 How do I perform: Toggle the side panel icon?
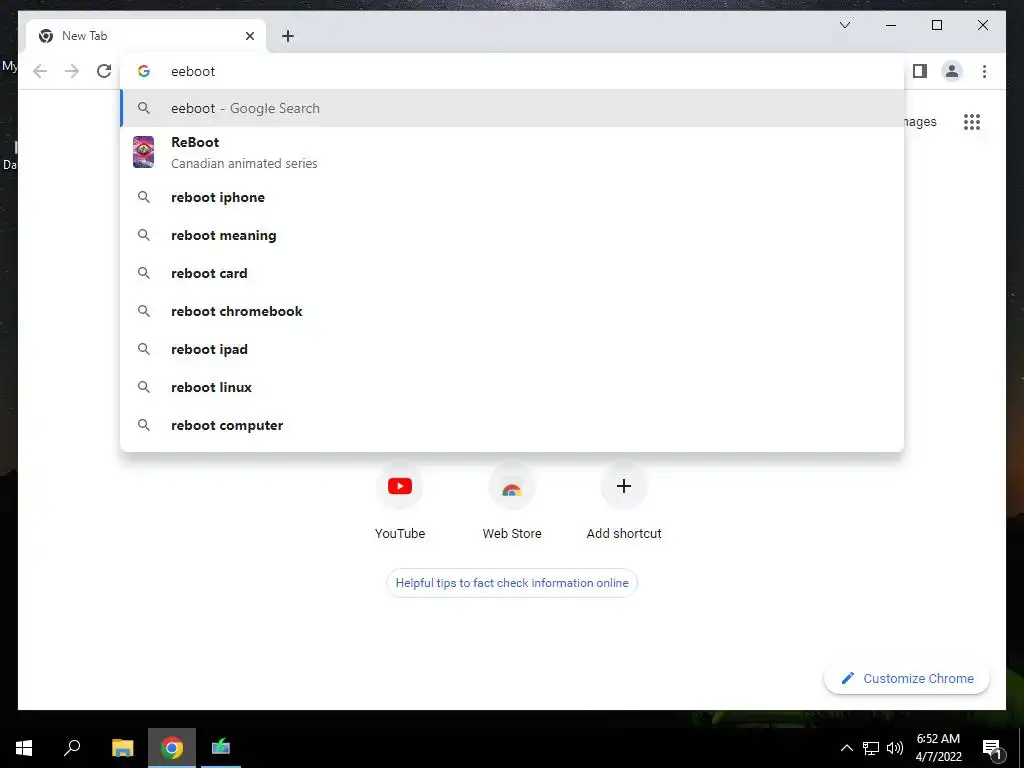920,71
